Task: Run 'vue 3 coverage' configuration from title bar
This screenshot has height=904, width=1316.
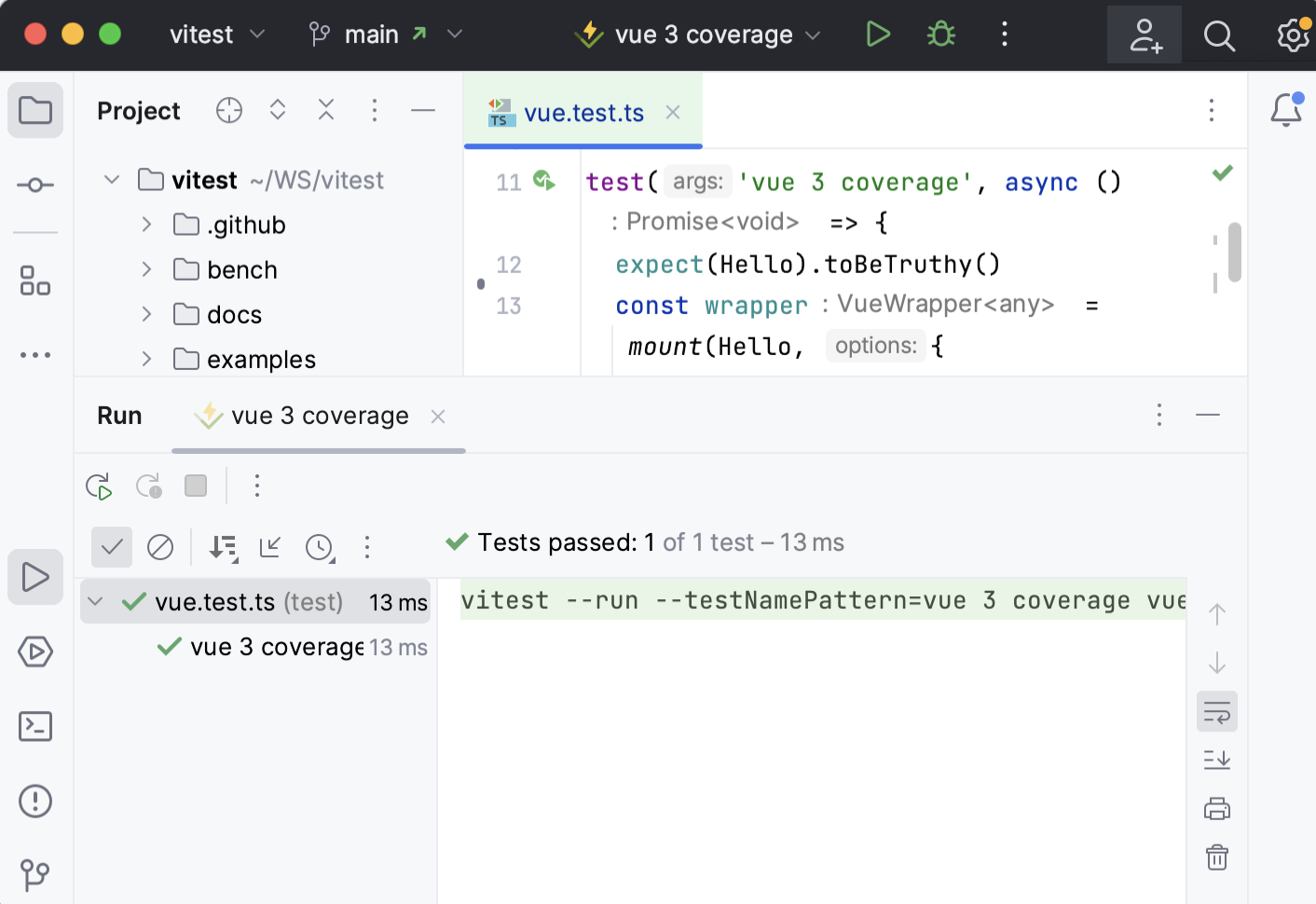Action: (878, 34)
